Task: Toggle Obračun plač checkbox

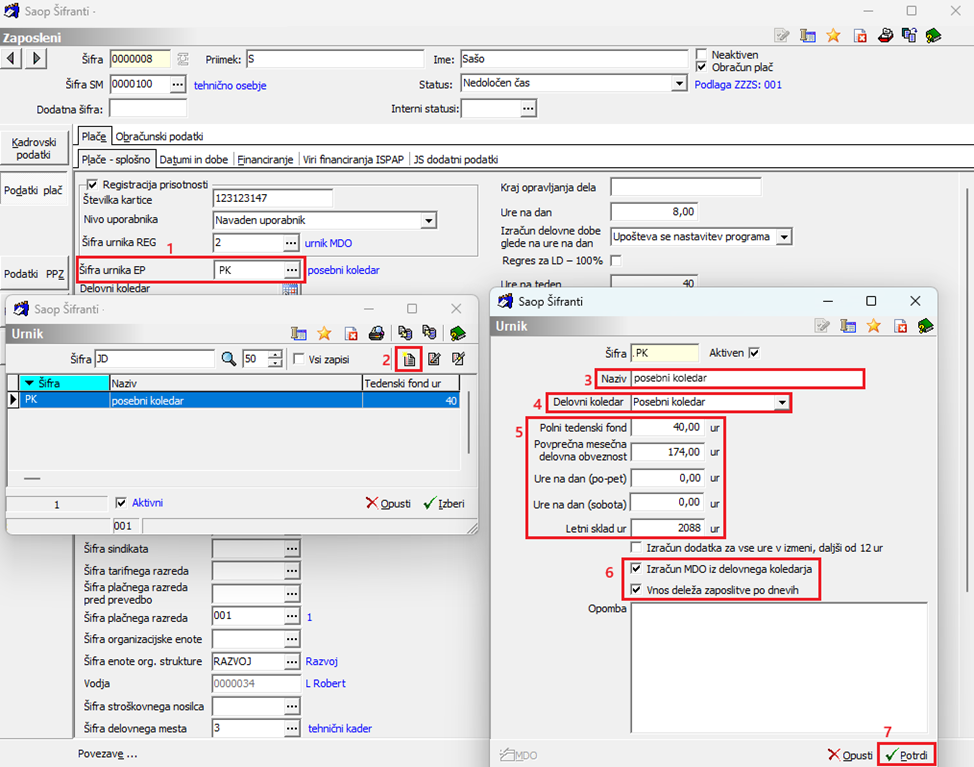Action: [x=701, y=67]
